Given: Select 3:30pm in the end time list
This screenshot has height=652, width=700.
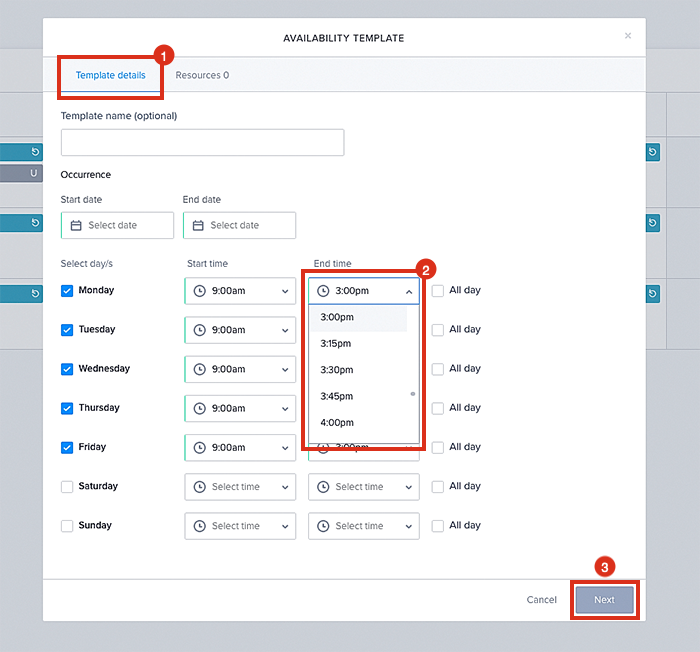Looking at the screenshot, I should 358,370.
